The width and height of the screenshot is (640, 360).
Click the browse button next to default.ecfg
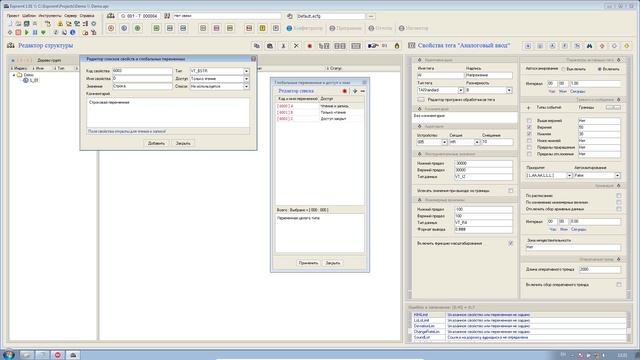(x=371, y=16)
